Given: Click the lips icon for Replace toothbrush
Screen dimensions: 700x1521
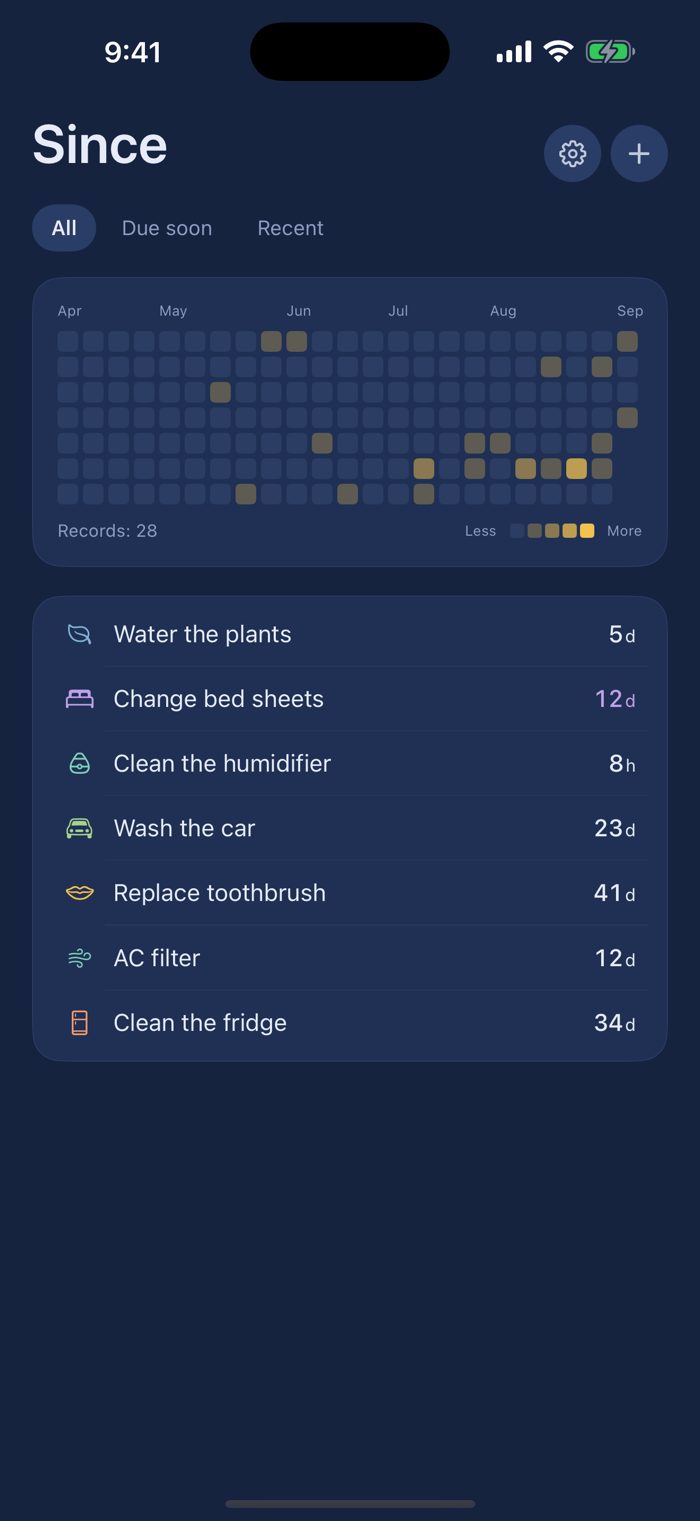Looking at the screenshot, I should coord(80,893).
